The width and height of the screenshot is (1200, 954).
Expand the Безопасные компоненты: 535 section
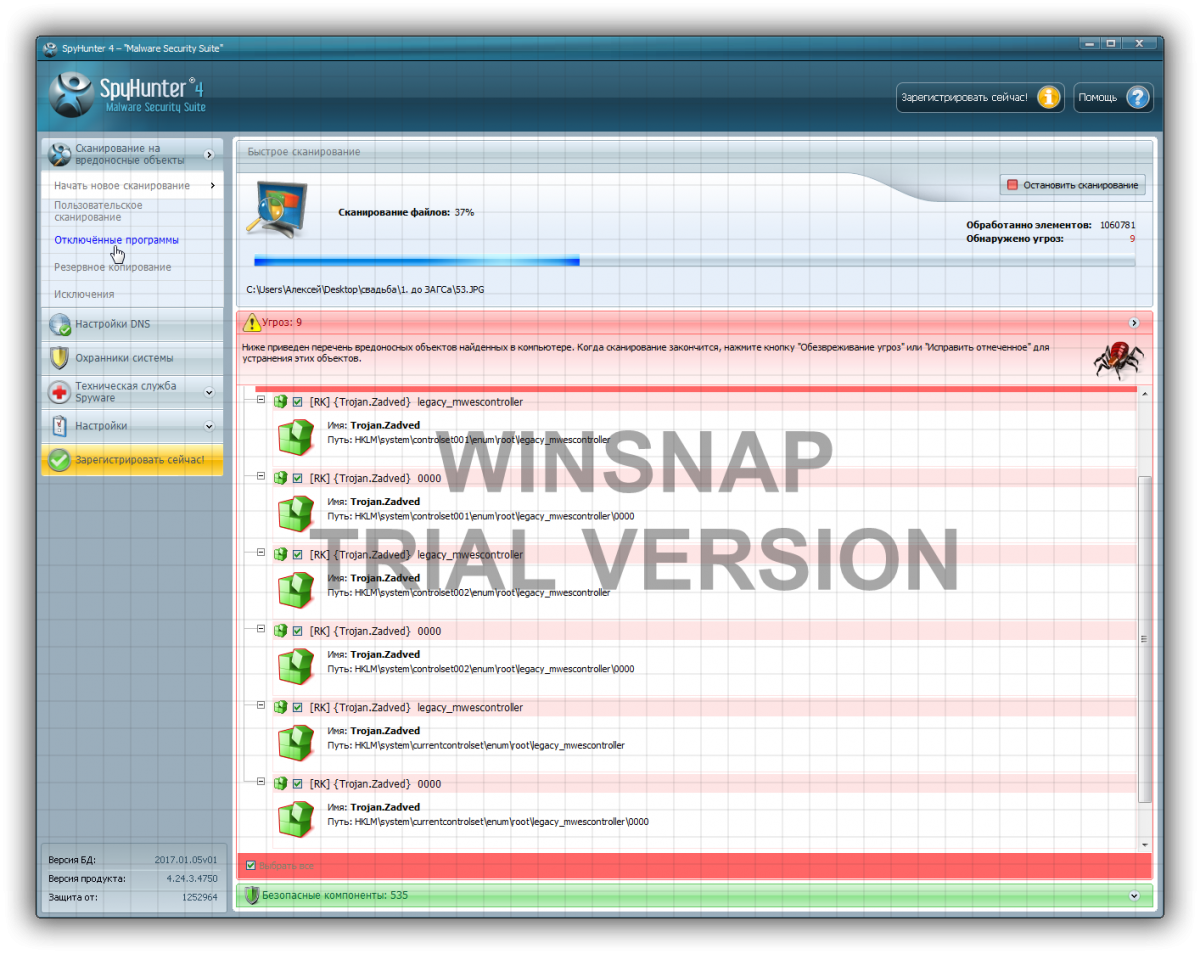pos(1134,896)
